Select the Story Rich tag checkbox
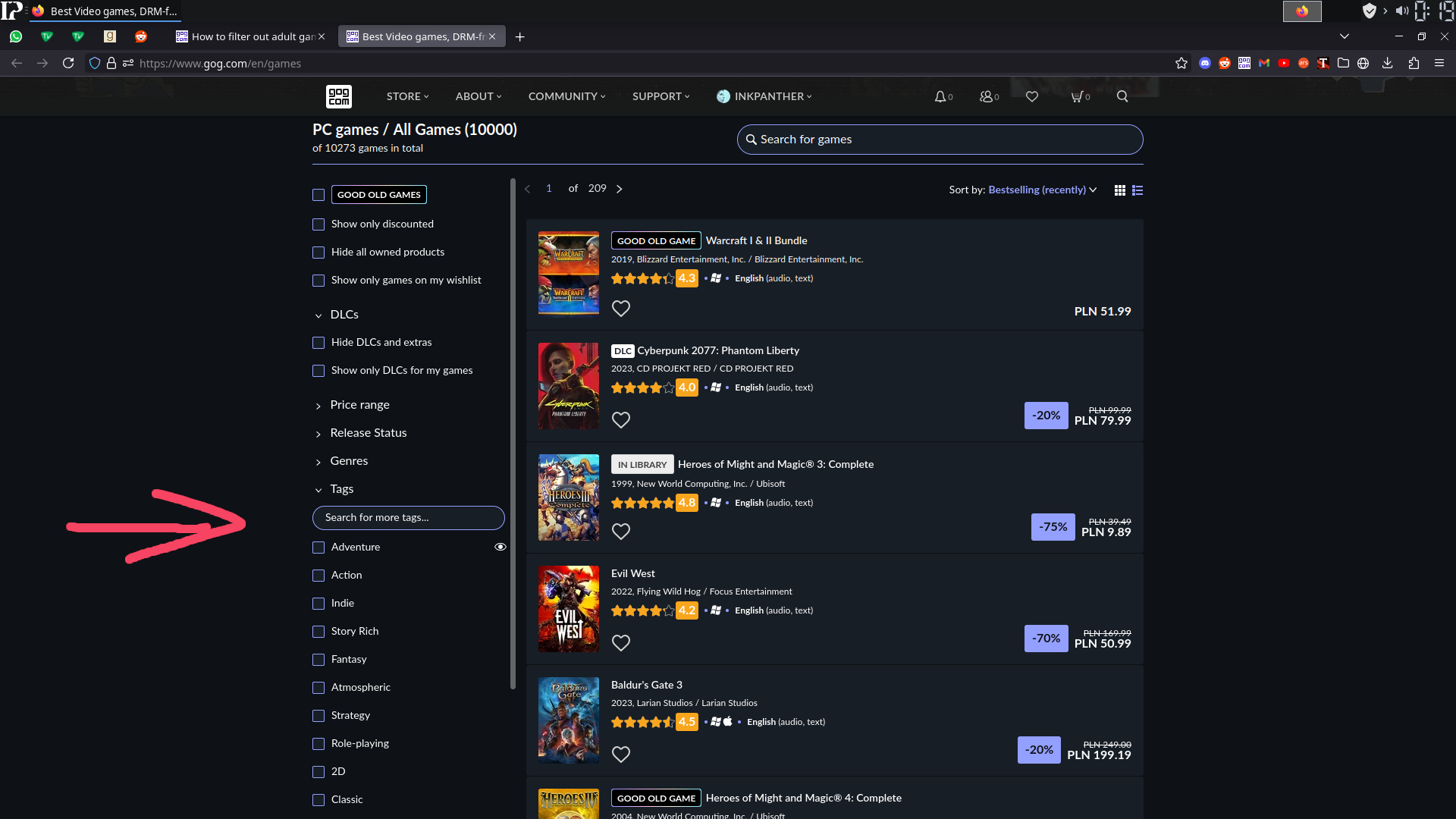 [x=318, y=632]
